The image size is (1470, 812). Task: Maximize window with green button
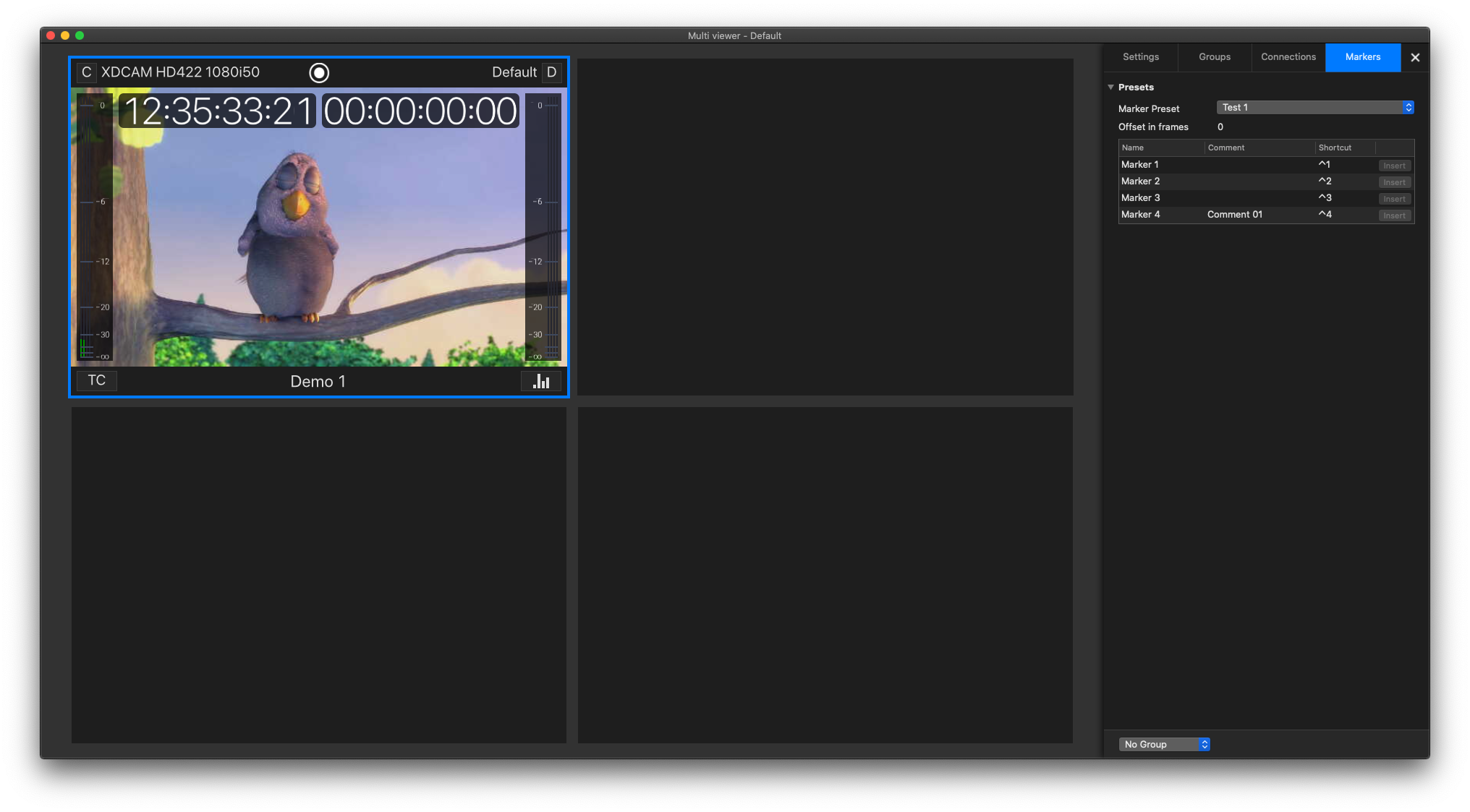pos(80,35)
